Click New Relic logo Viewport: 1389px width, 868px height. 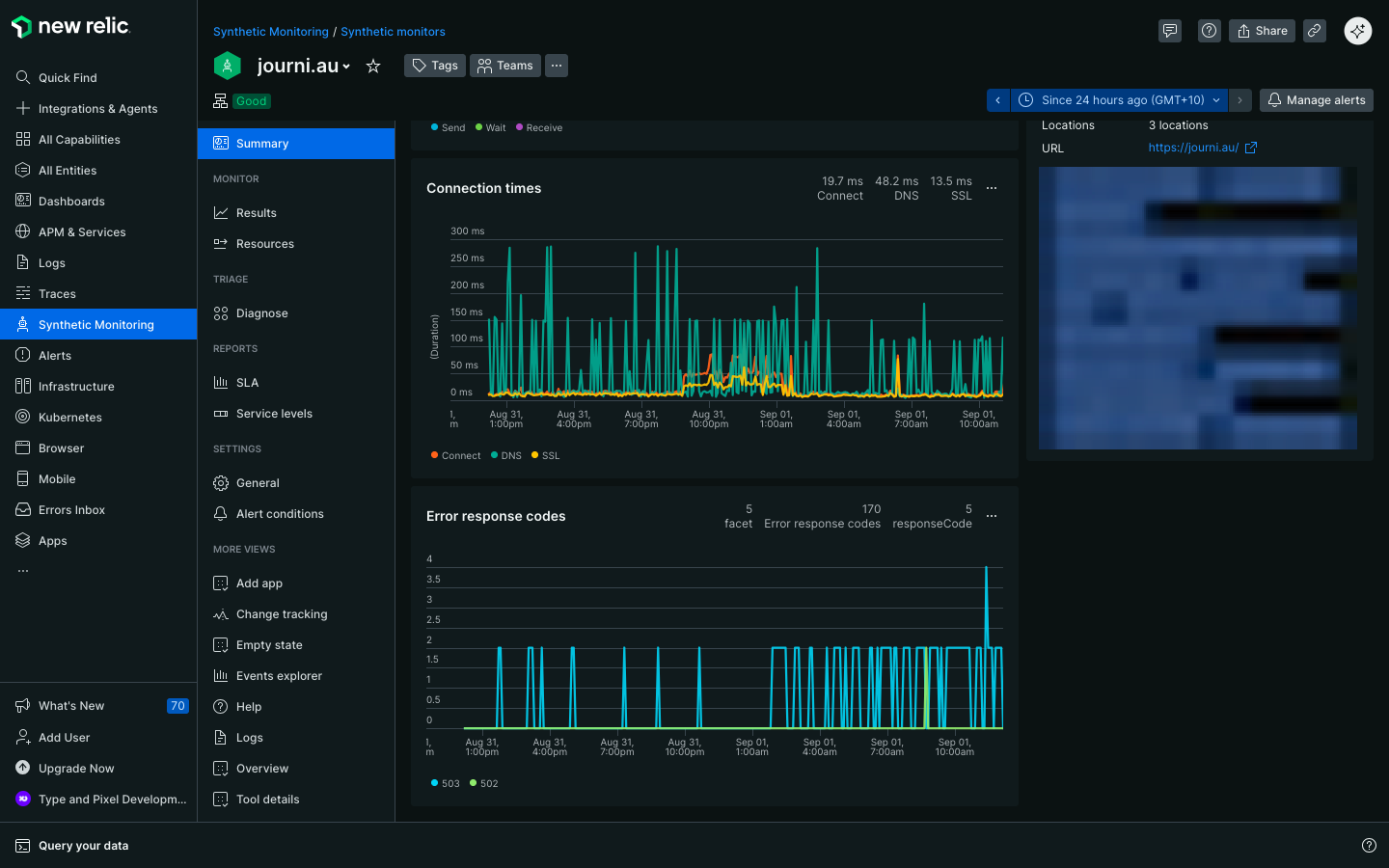pos(70,27)
